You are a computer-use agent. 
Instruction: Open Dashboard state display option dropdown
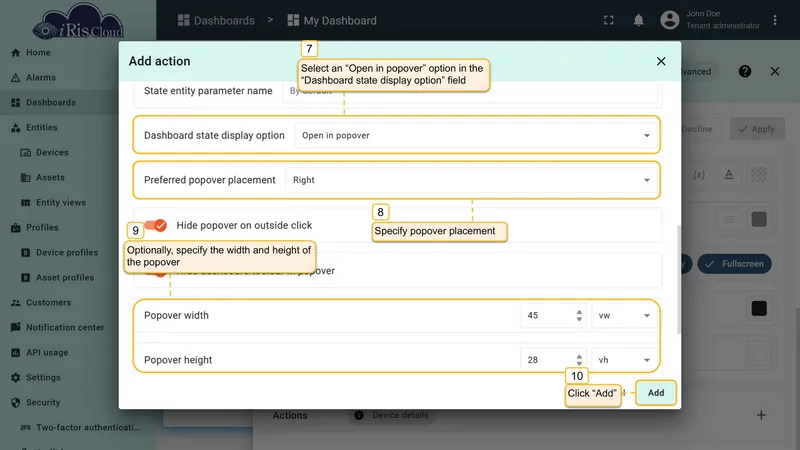pyautogui.click(x=476, y=135)
